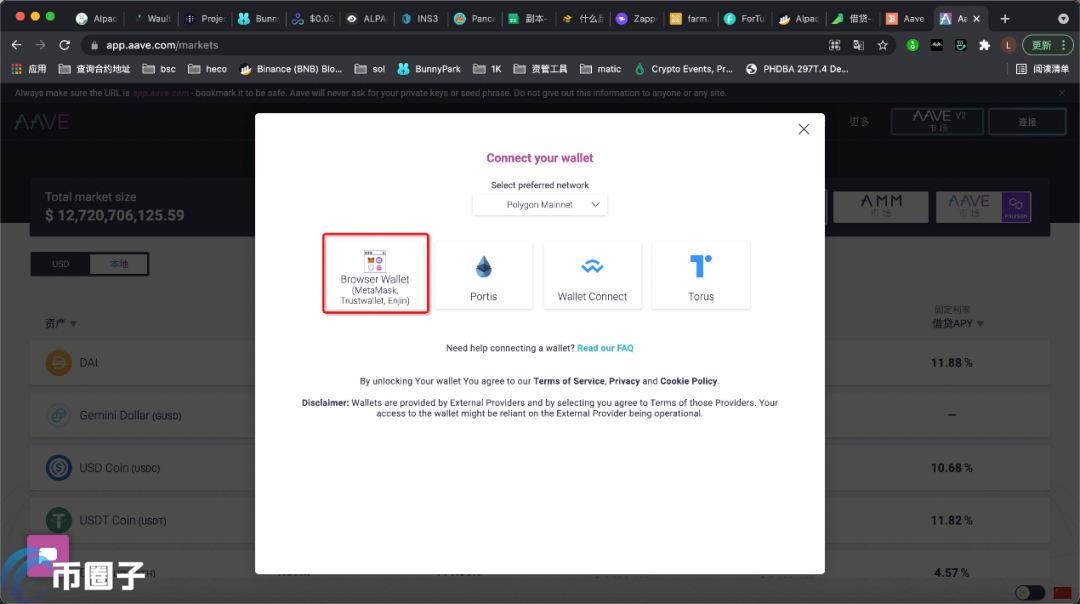
Task: Open the 应用 apps bookmark
Action: [29, 69]
